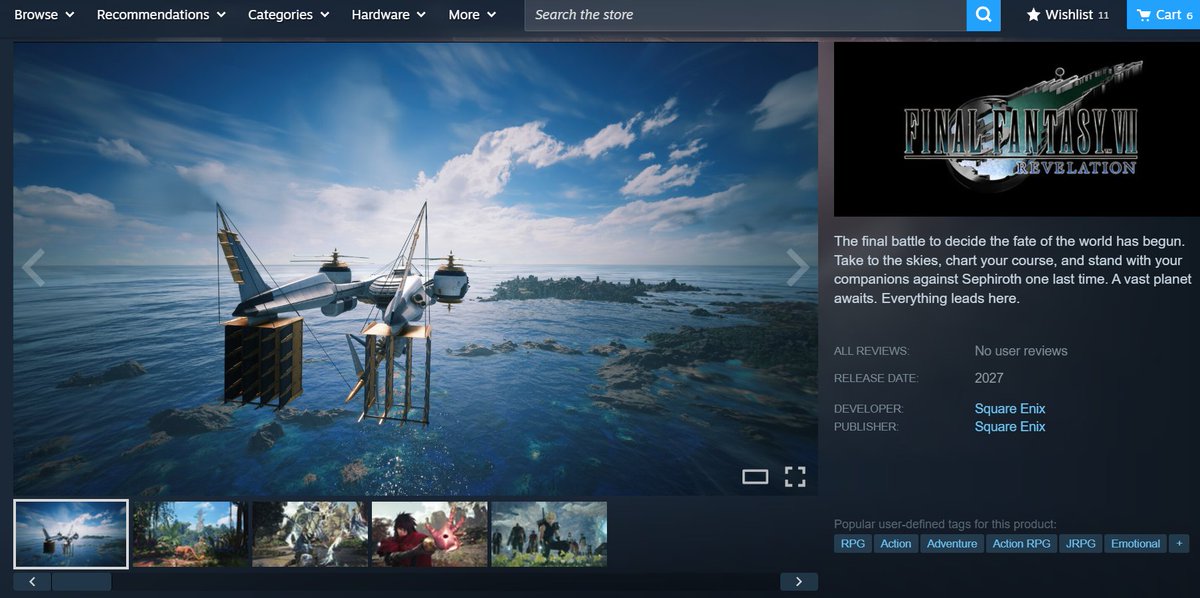Click the Emotional tag
1200x598 pixels.
[x=1136, y=544]
